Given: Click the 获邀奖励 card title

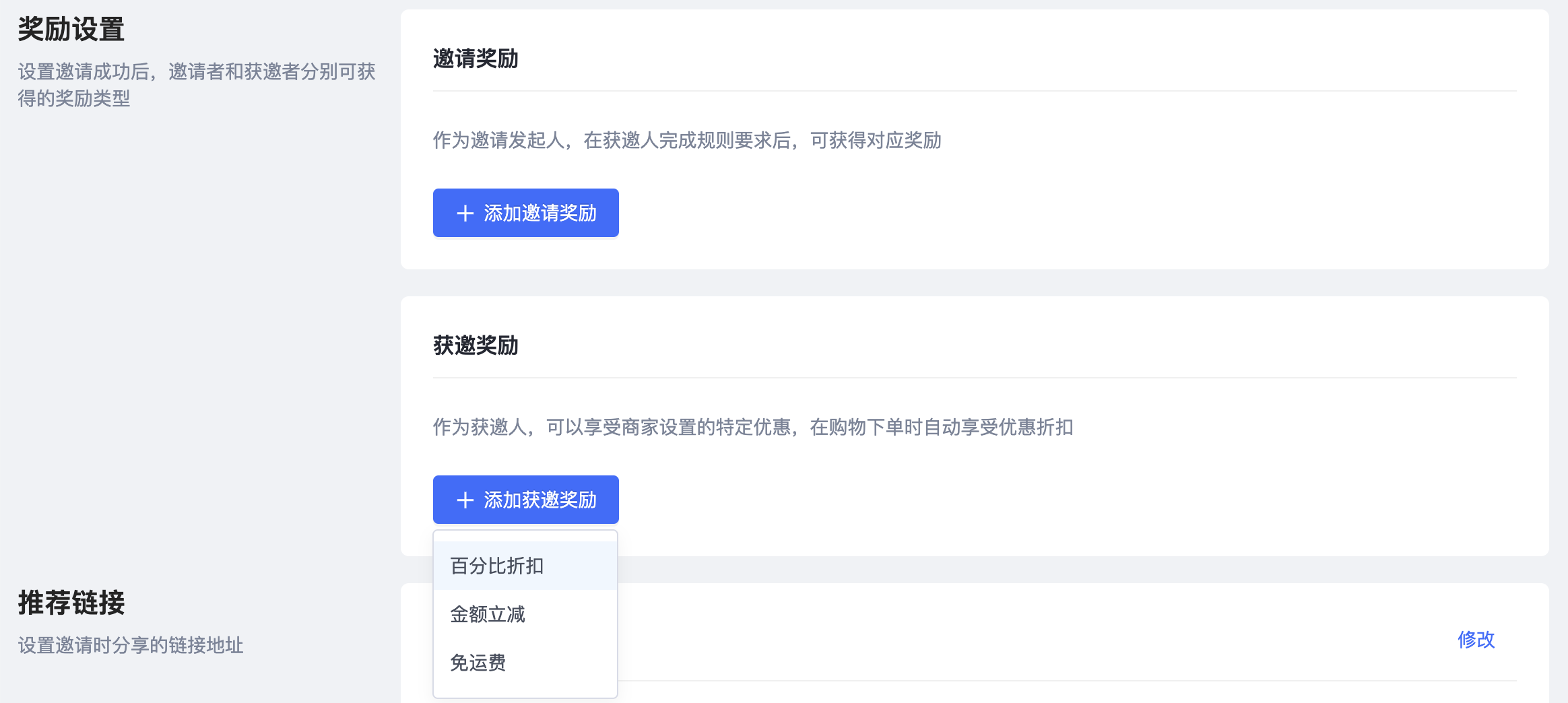Looking at the screenshot, I should (476, 346).
